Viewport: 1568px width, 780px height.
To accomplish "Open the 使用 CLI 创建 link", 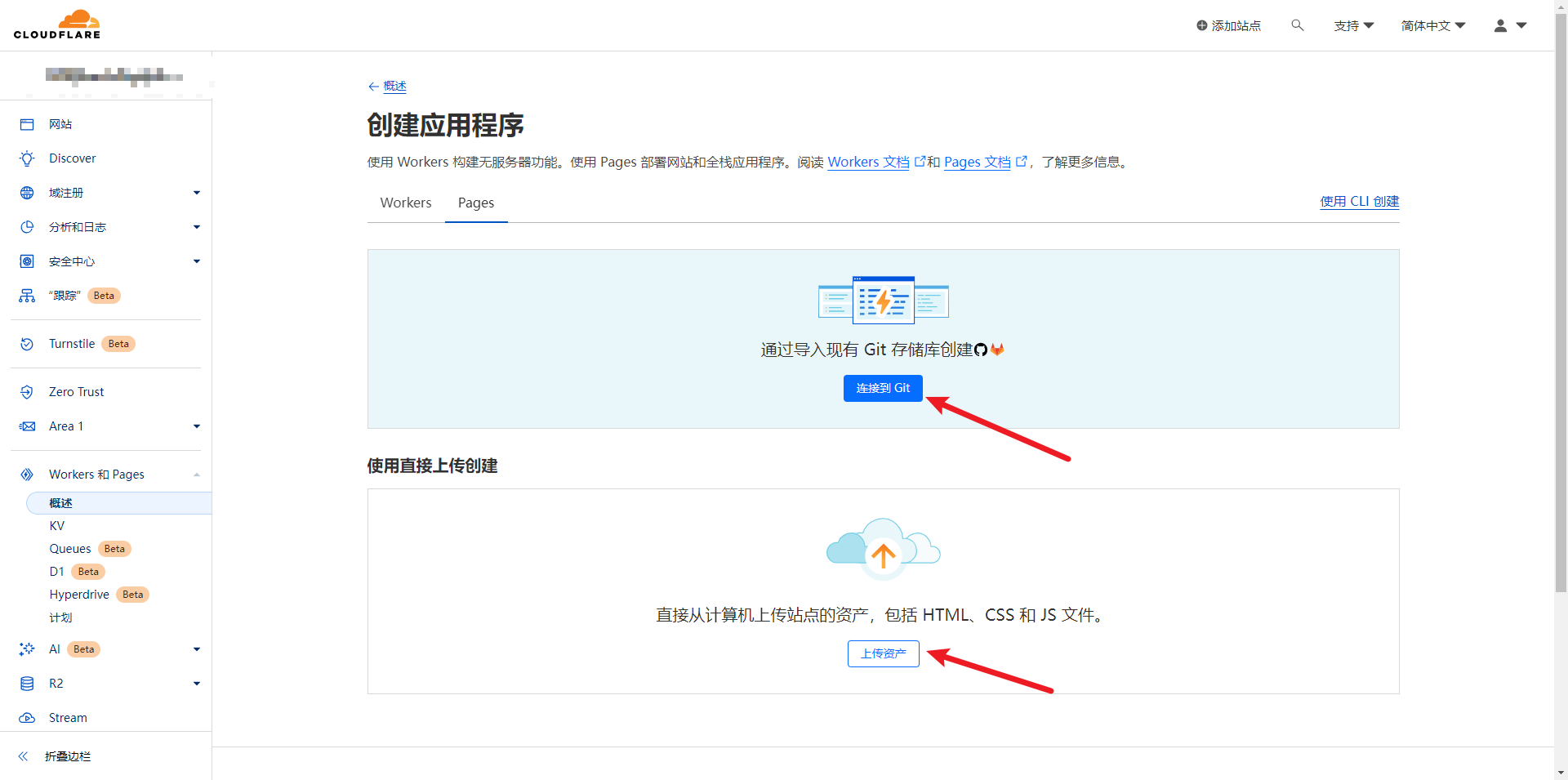I will (x=1359, y=201).
